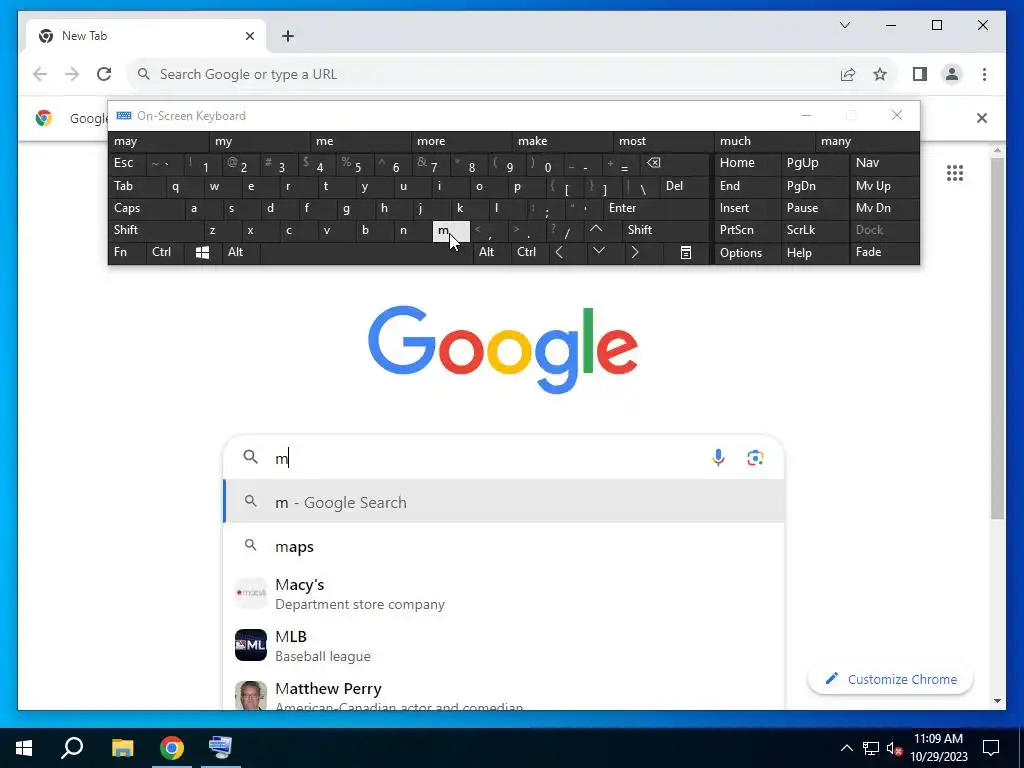Click the share this page icon
The height and width of the screenshot is (768, 1024).
point(848,74)
